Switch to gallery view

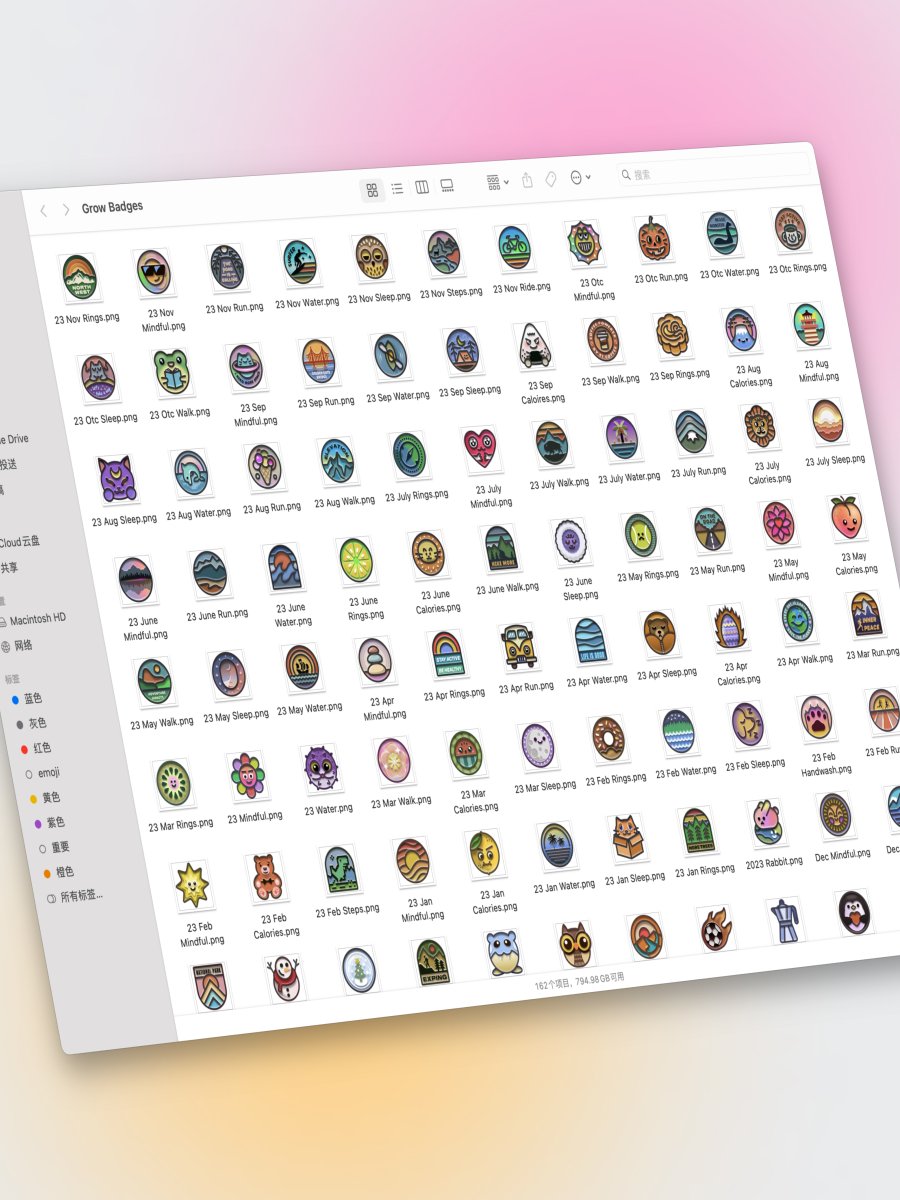tap(447, 186)
